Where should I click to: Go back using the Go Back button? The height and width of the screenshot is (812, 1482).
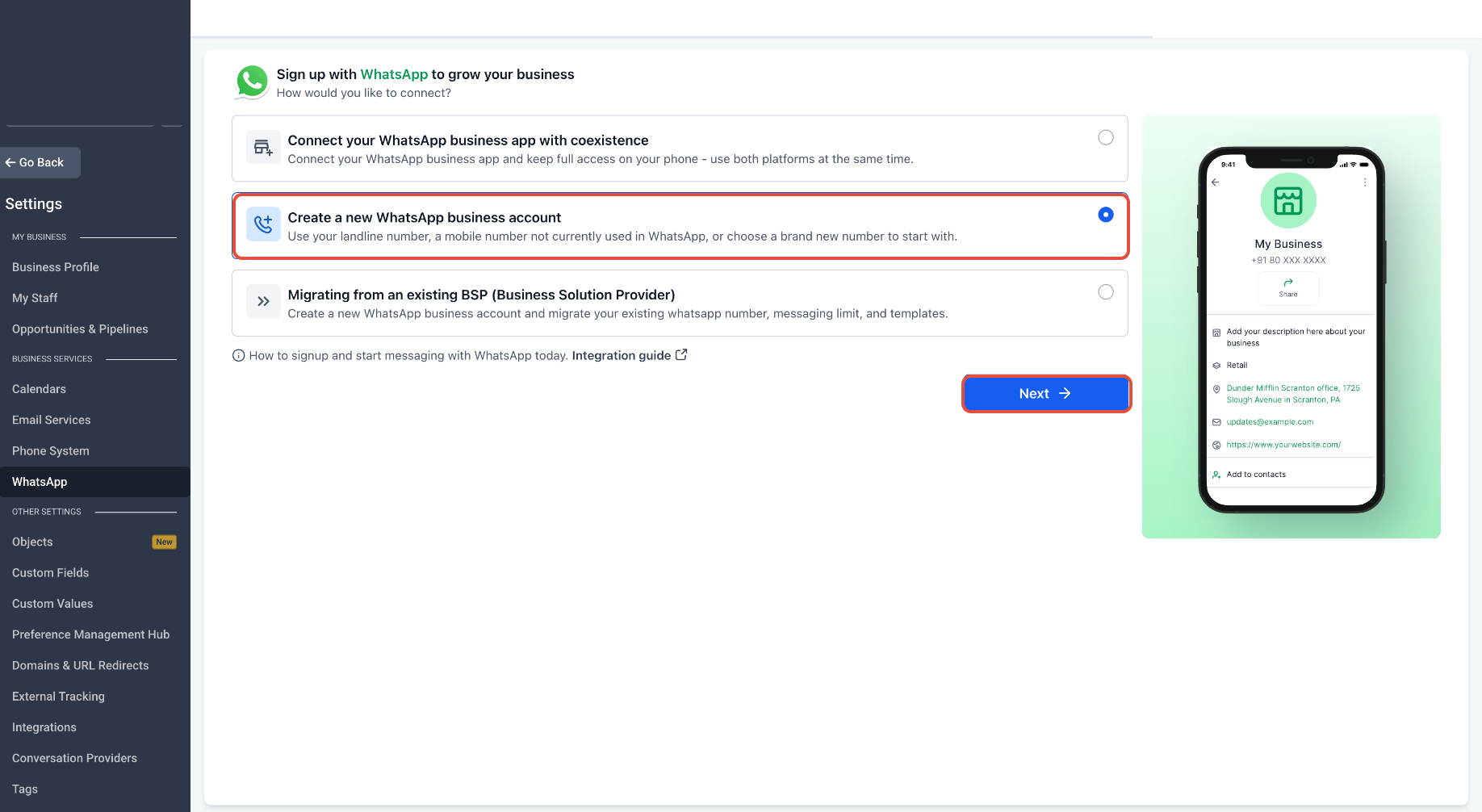point(40,162)
